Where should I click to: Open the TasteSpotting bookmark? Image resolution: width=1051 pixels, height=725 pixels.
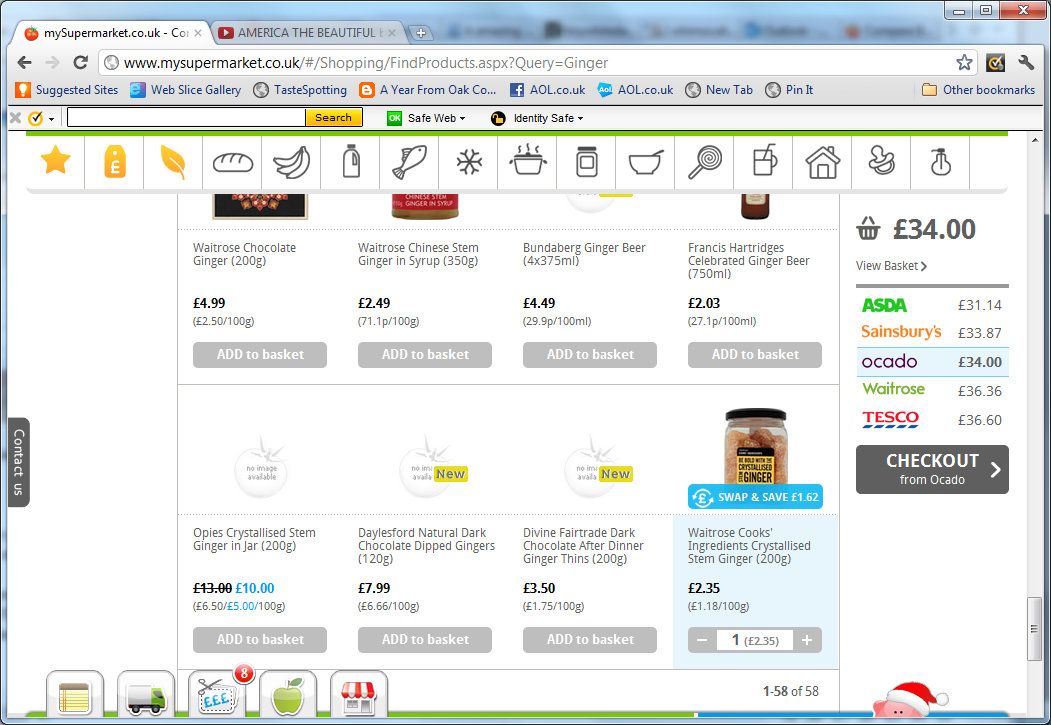tap(300, 90)
